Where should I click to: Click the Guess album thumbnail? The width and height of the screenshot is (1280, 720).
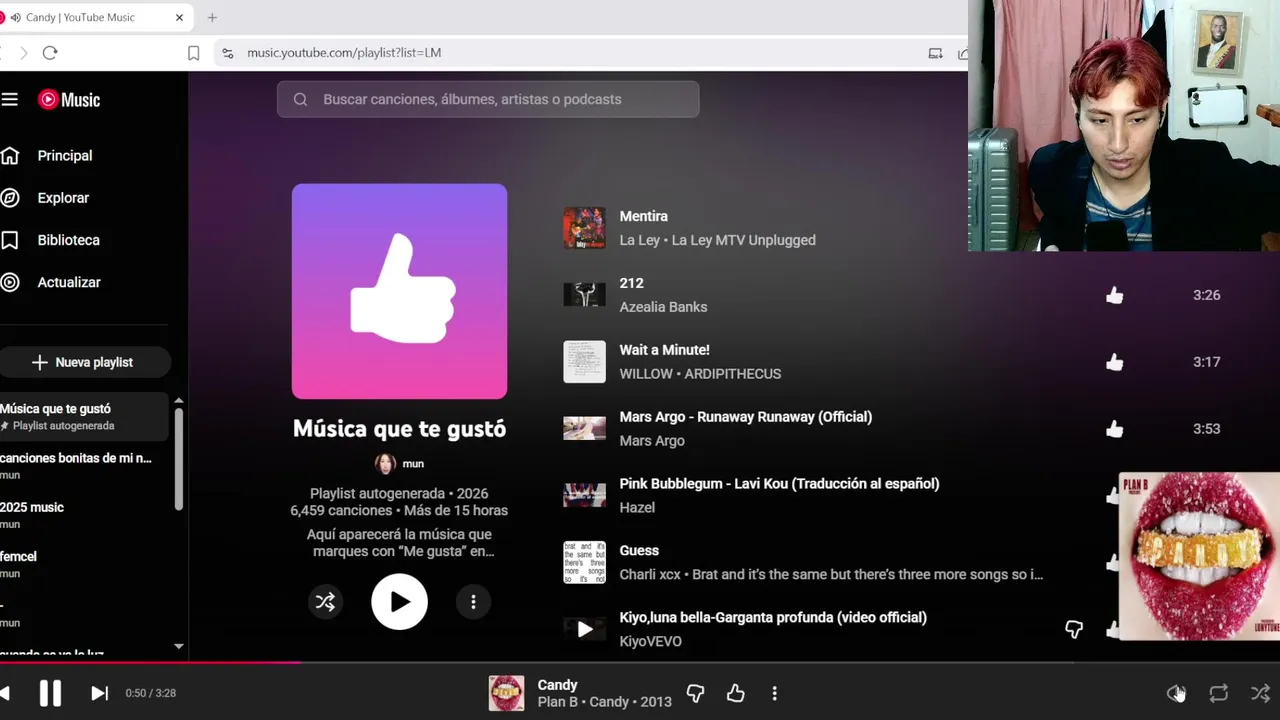click(x=584, y=562)
